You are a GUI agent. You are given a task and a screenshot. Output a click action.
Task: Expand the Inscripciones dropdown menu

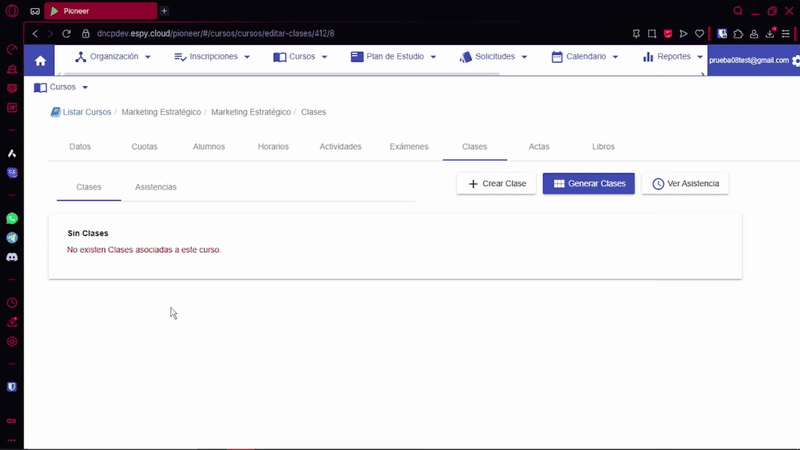click(211, 57)
